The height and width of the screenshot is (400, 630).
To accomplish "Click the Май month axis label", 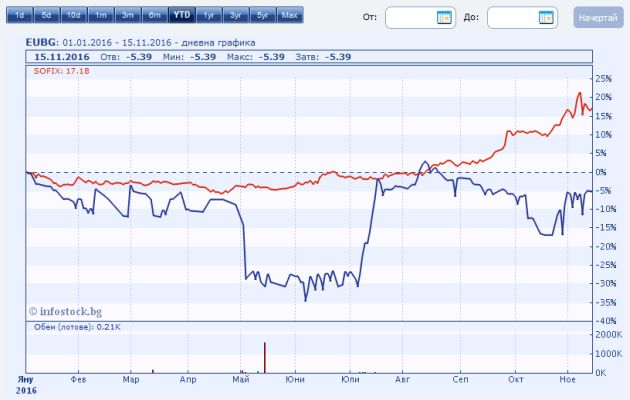I will (241, 380).
